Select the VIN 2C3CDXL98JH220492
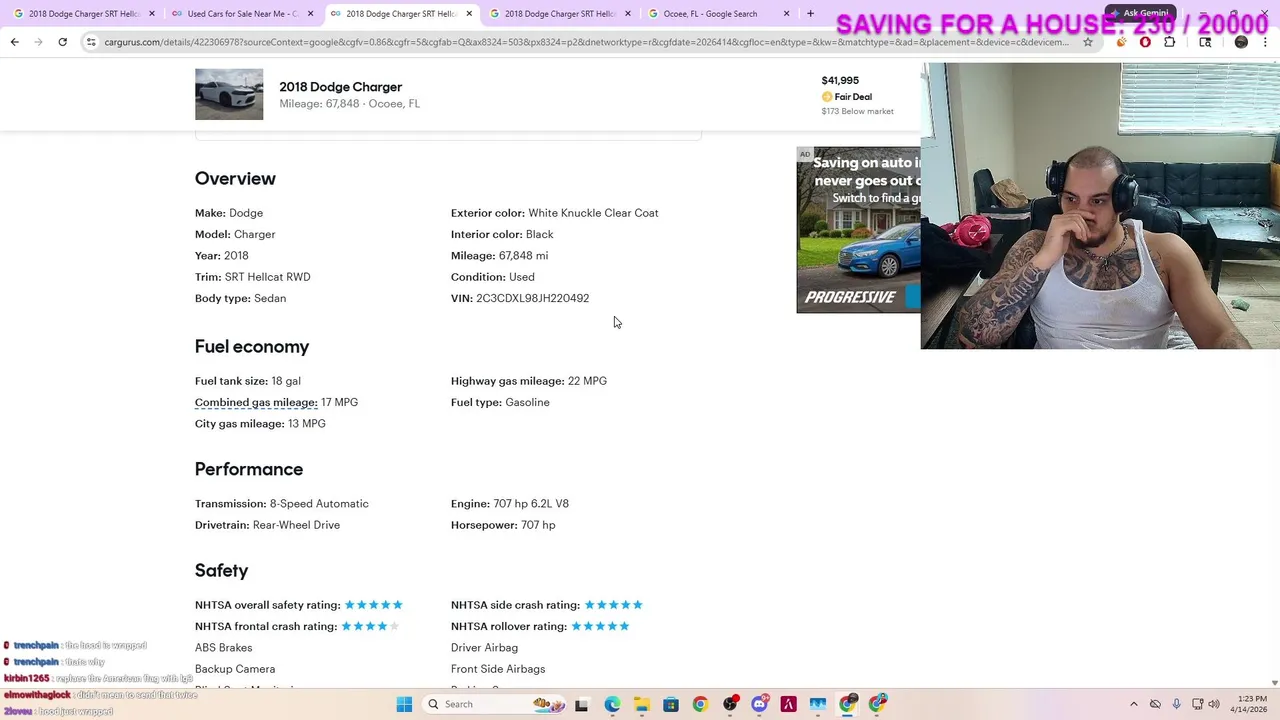 pos(532,298)
